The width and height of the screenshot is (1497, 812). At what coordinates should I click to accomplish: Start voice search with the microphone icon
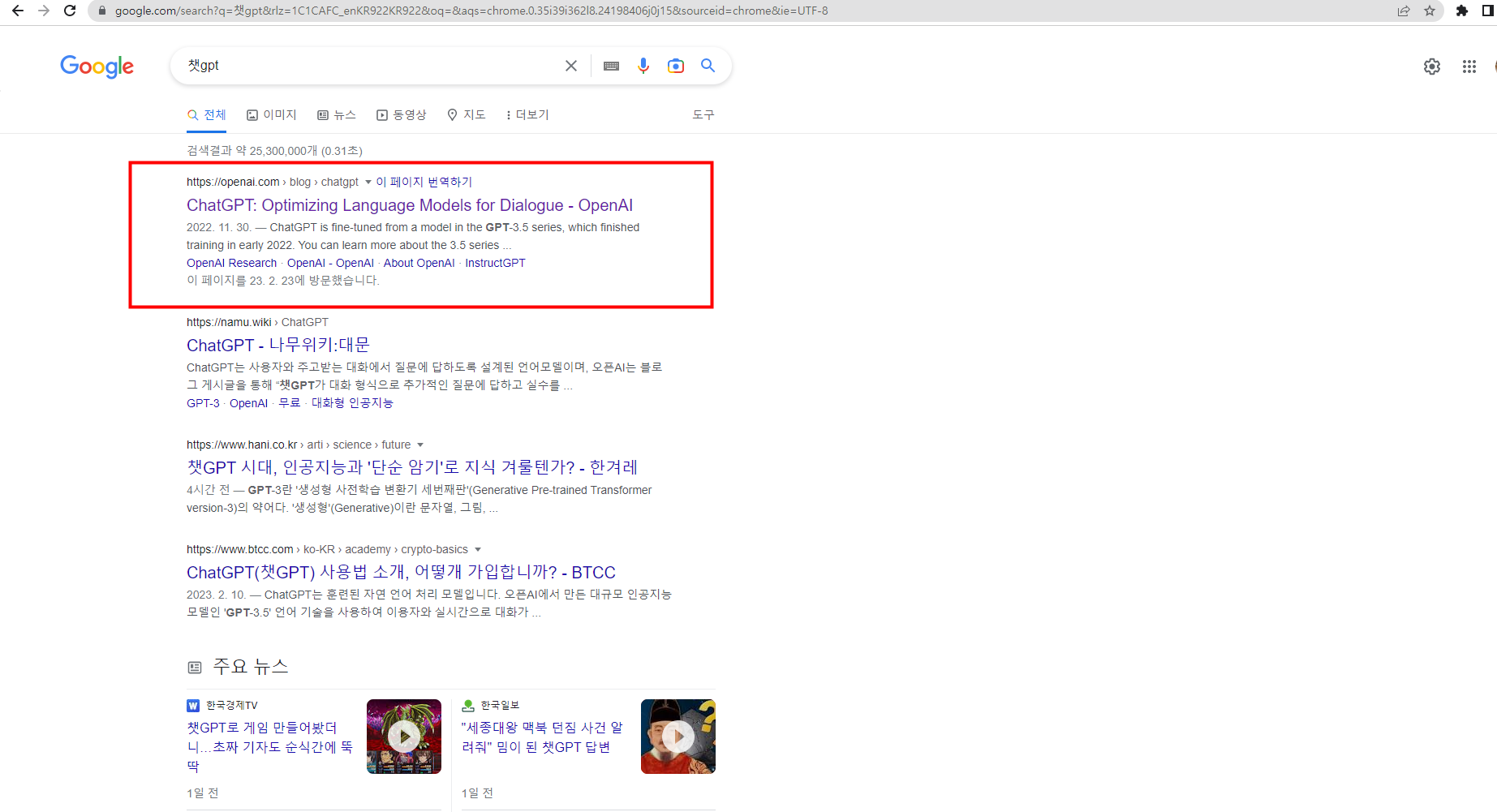pyautogui.click(x=643, y=66)
